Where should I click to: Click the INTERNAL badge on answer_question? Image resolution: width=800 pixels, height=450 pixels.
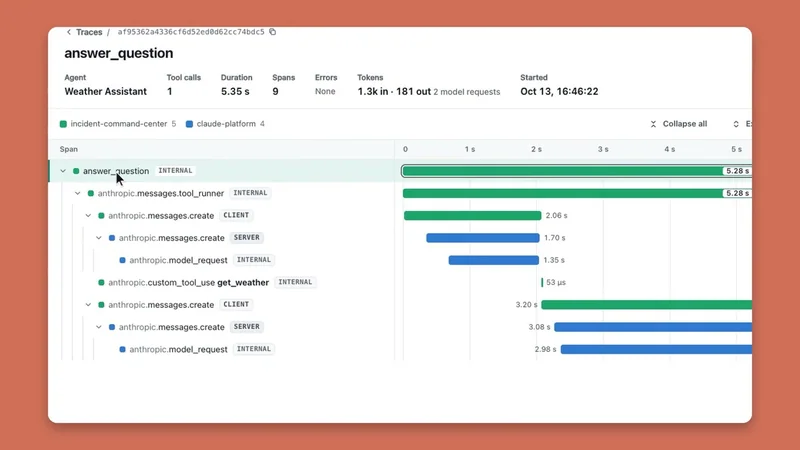[x=175, y=170]
